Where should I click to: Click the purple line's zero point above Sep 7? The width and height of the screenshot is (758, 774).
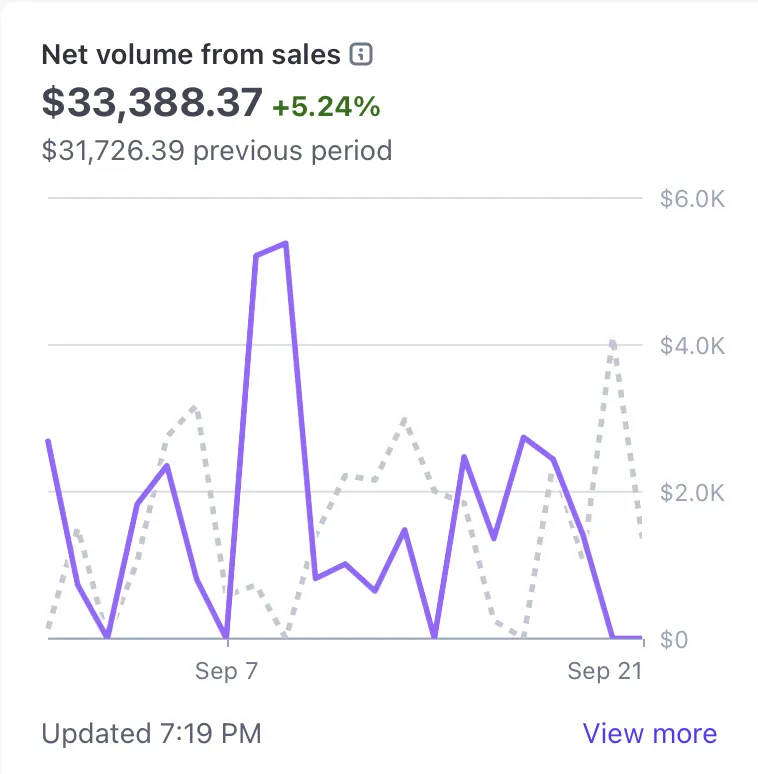point(227,637)
